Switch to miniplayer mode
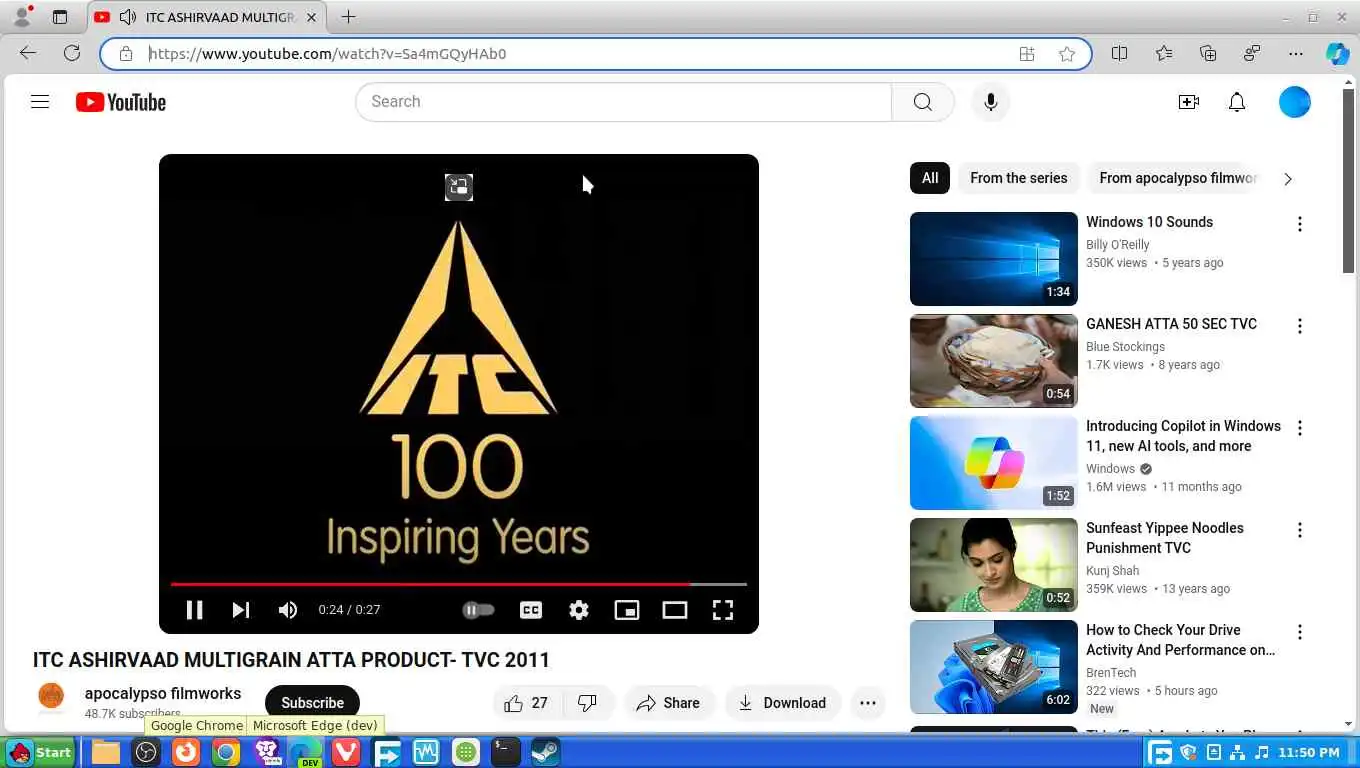This screenshot has width=1360, height=768. pos(627,610)
